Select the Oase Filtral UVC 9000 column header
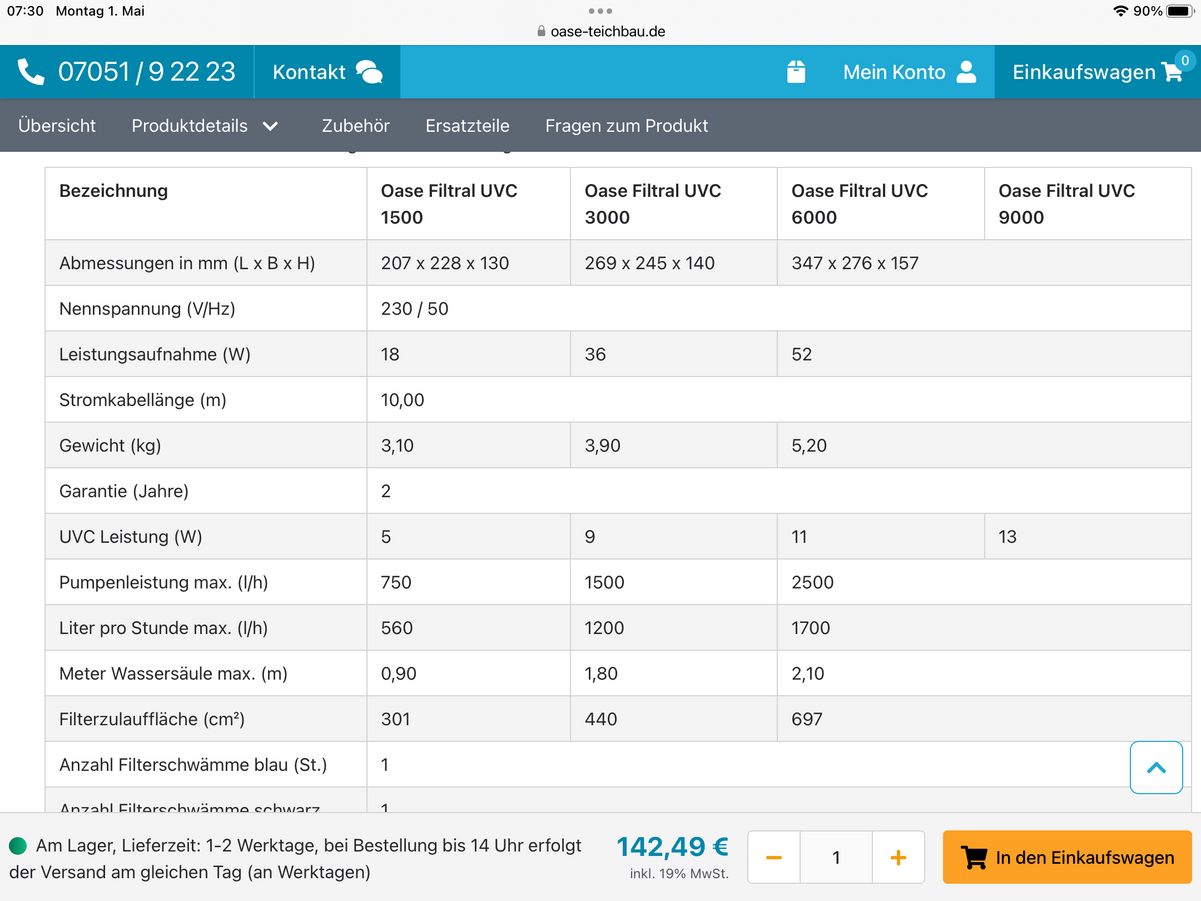 [1088, 204]
